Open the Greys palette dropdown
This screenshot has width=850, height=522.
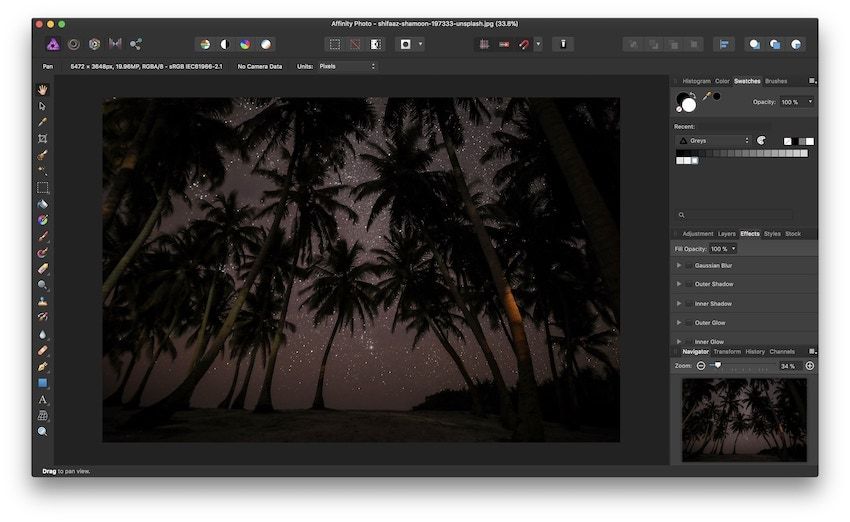(713, 141)
